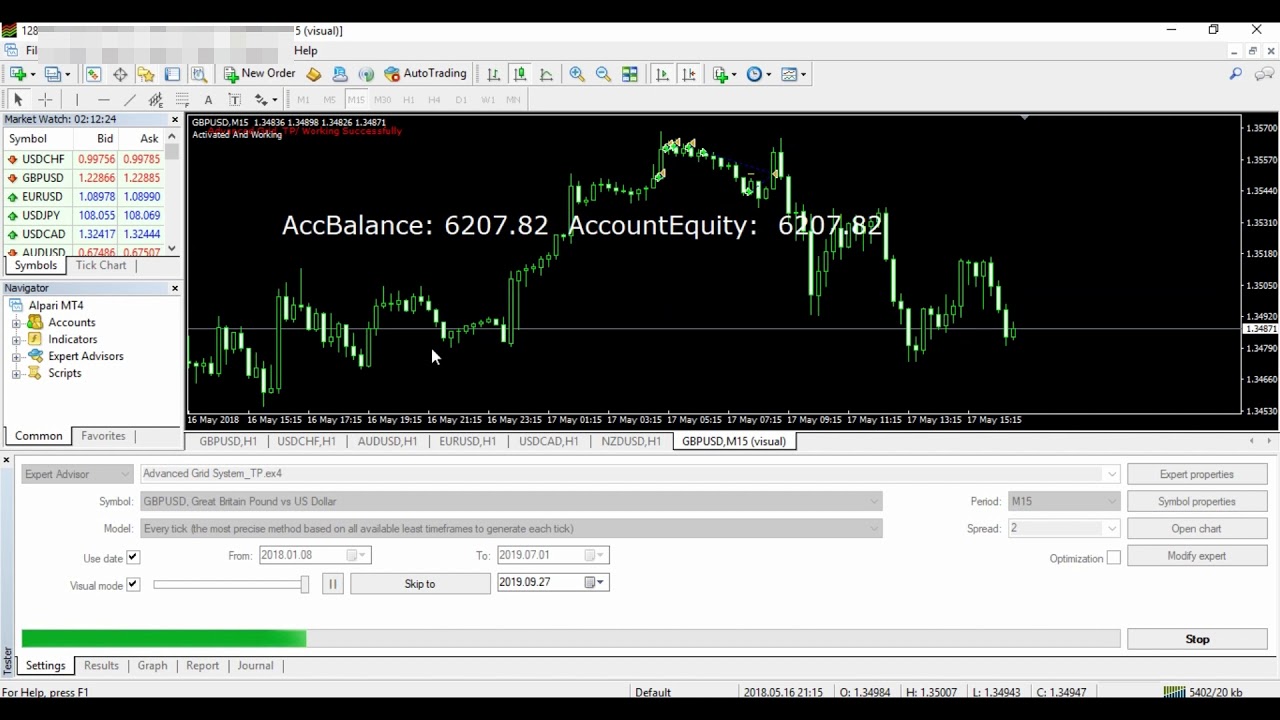The height and width of the screenshot is (720, 1280).
Task: Open the New Chart toolbar icon
Action: 18,74
